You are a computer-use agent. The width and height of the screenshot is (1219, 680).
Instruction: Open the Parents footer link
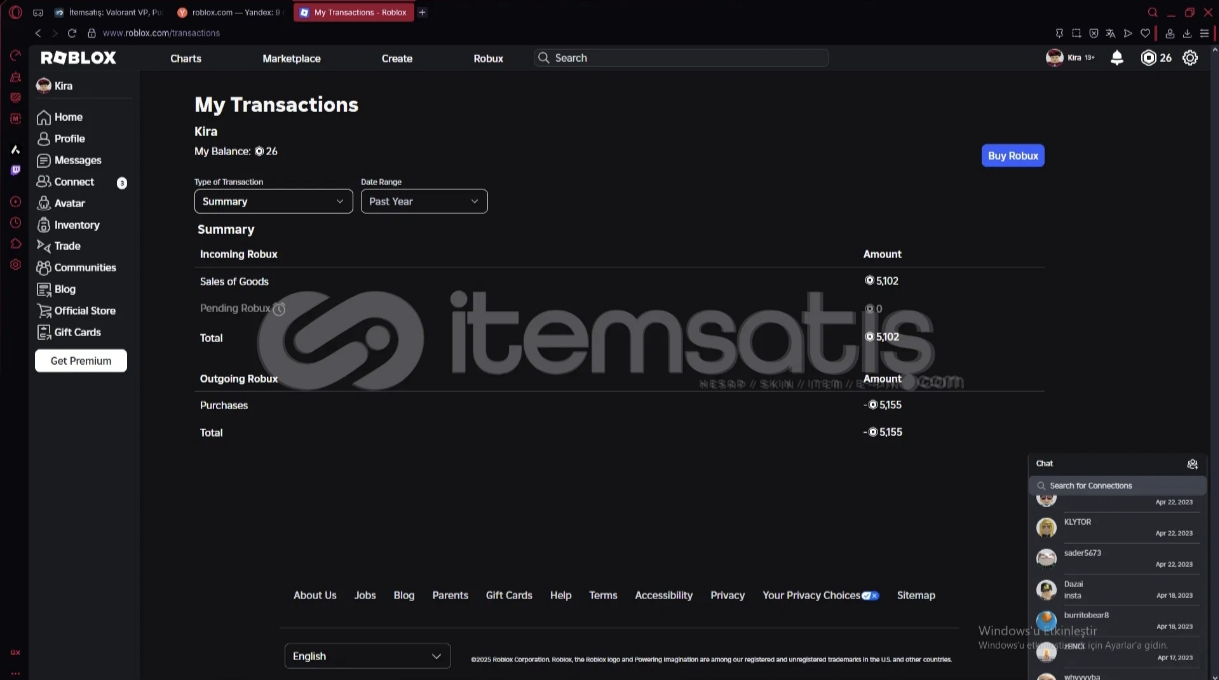pos(450,595)
